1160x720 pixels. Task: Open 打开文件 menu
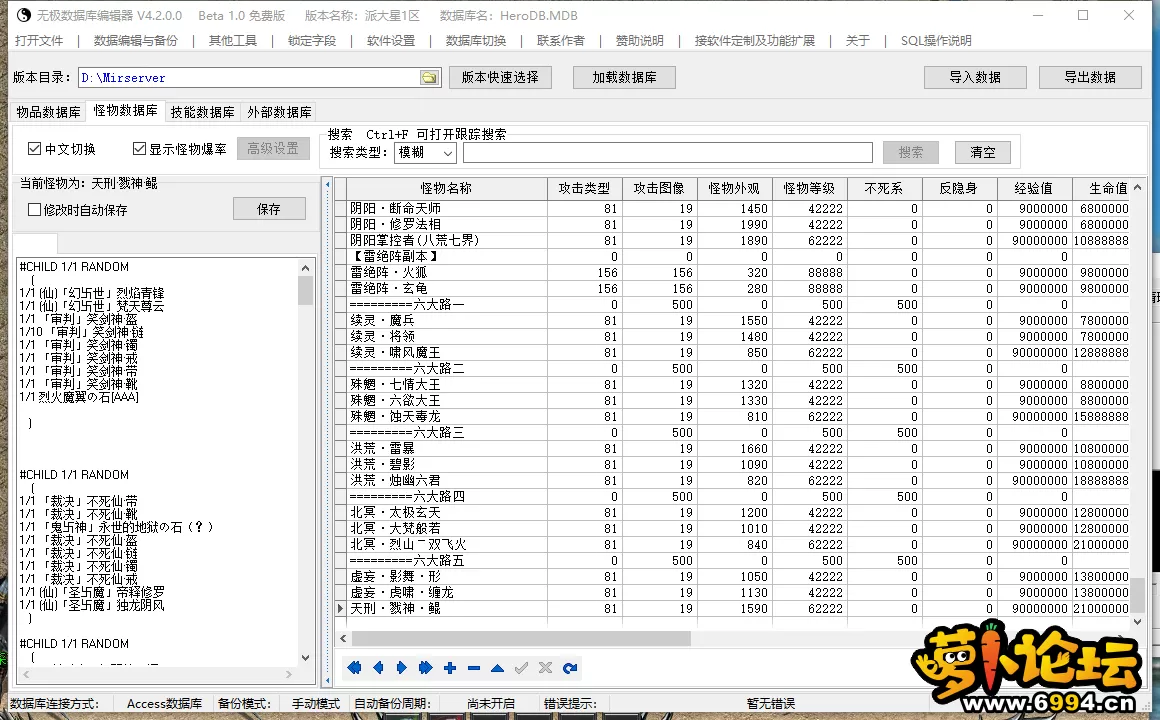click(39, 41)
